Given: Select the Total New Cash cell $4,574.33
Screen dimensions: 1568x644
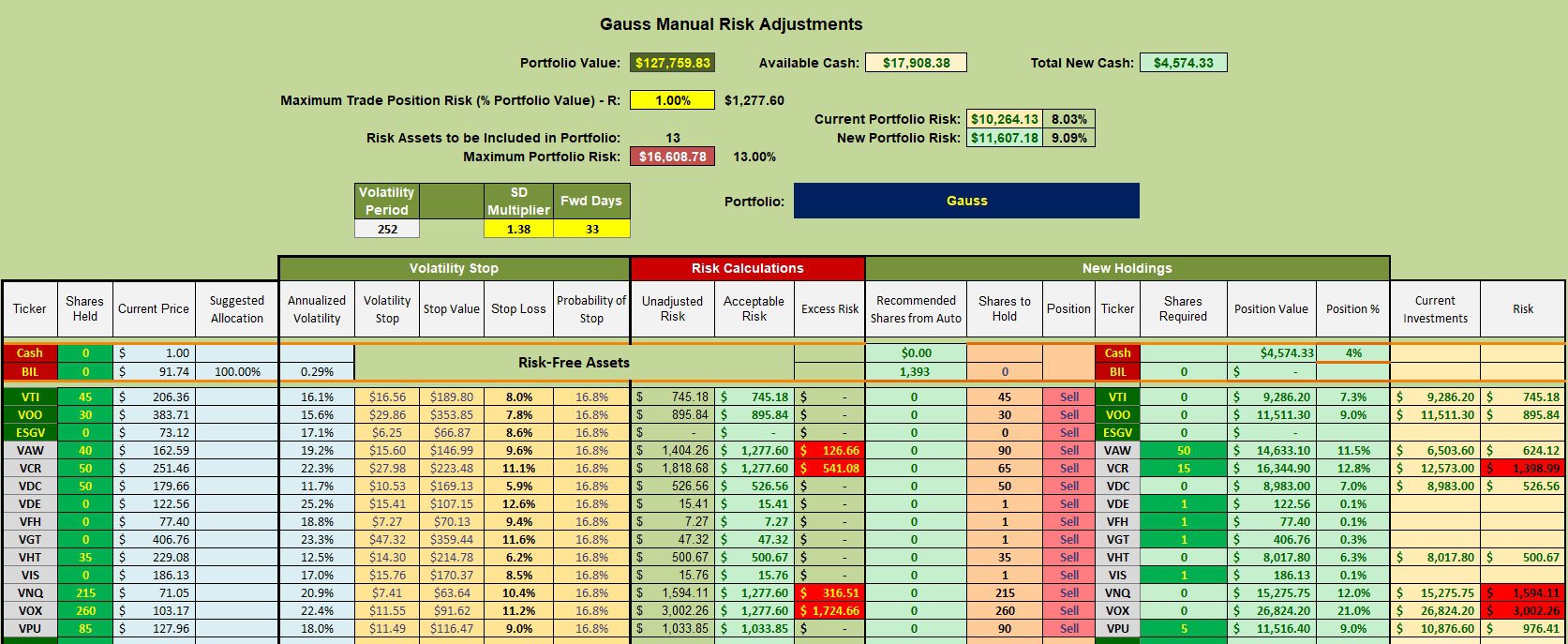Looking at the screenshot, I should point(1183,63).
